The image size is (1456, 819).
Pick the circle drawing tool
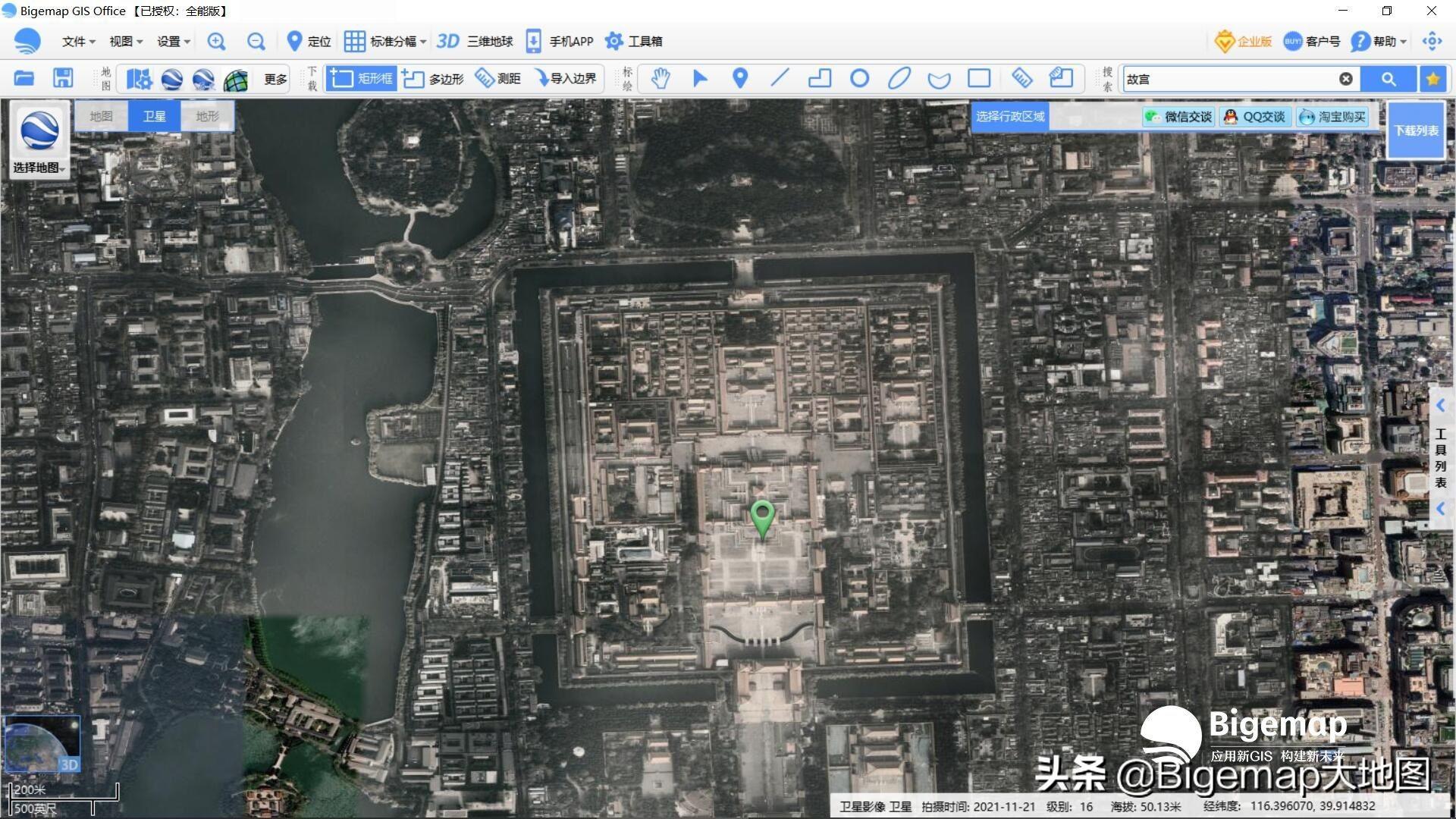[x=859, y=78]
